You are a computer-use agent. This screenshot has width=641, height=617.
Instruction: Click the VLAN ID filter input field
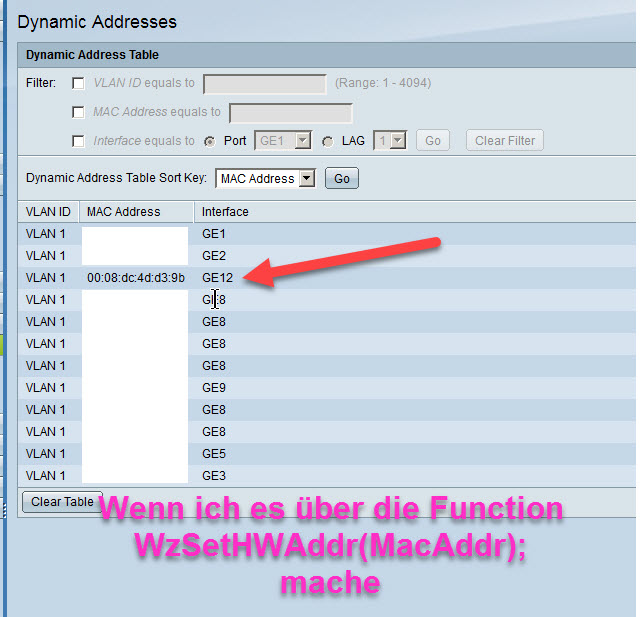coord(265,84)
